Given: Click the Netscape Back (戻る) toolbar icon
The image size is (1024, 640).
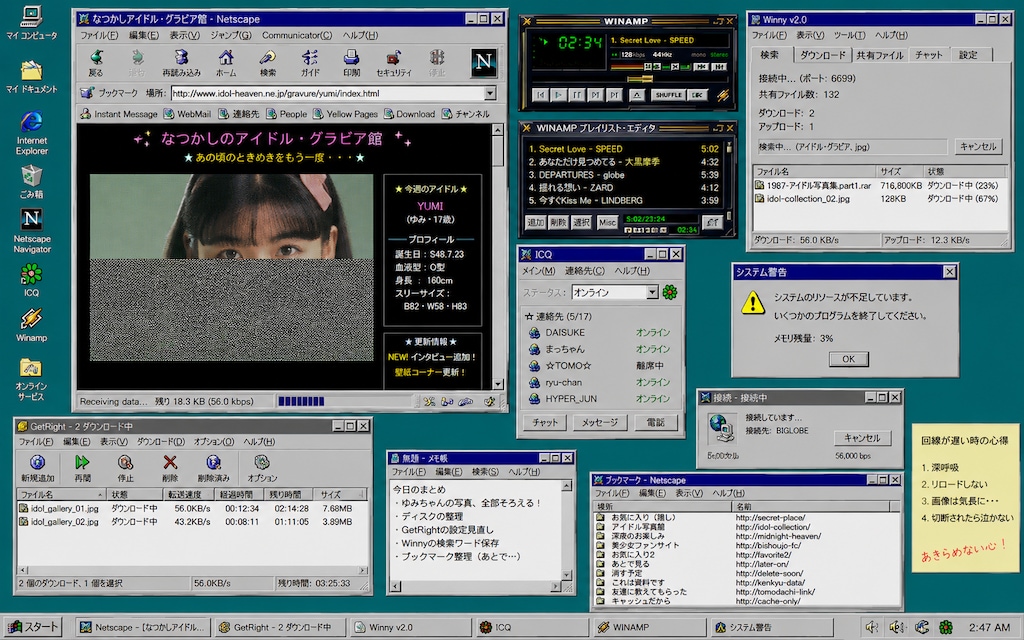Looking at the screenshot, I should pos(96,58).
